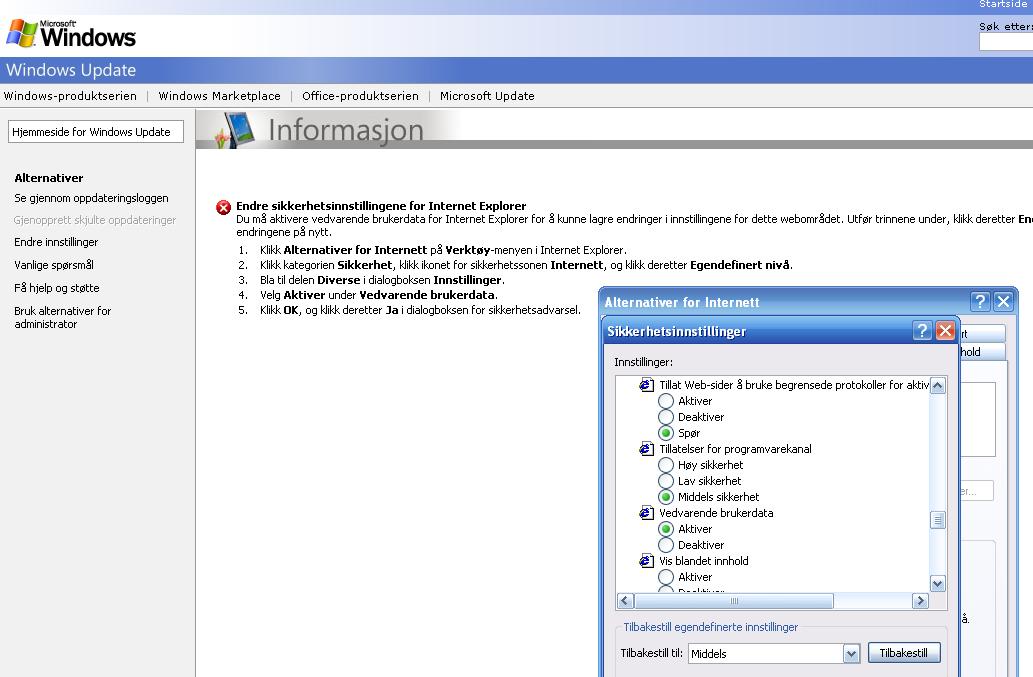Click the settings list scroll down arrow

tap(938, 583)
